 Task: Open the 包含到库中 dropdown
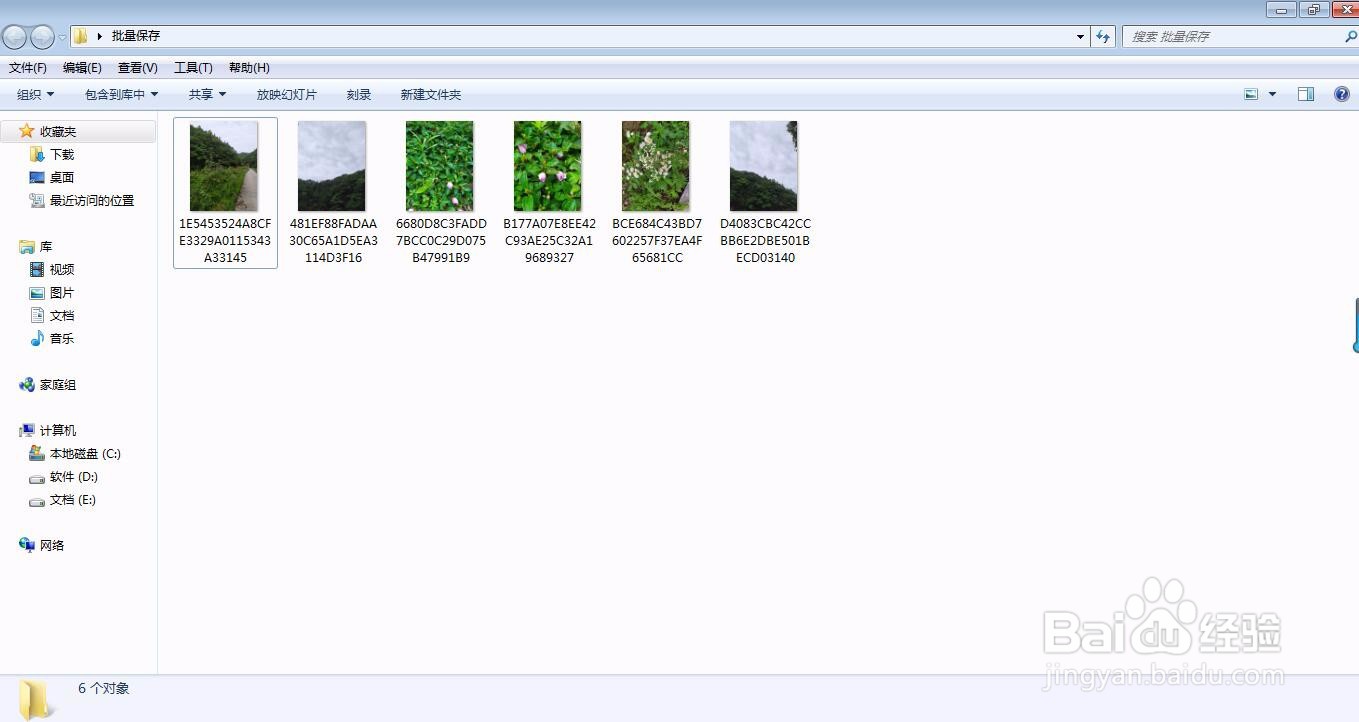122,94
